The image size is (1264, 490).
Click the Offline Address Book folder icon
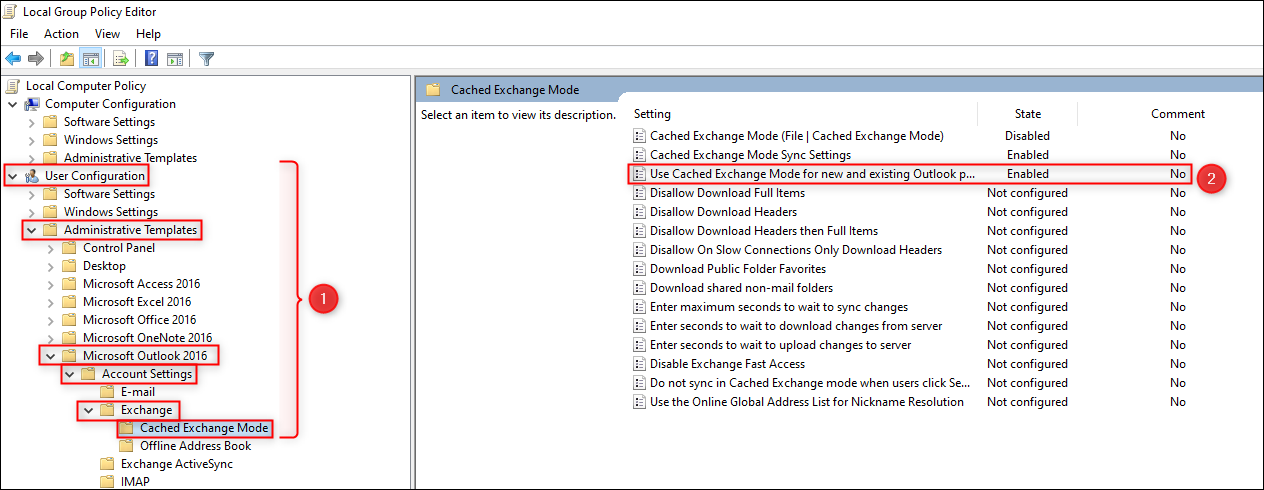click(126, 446)
